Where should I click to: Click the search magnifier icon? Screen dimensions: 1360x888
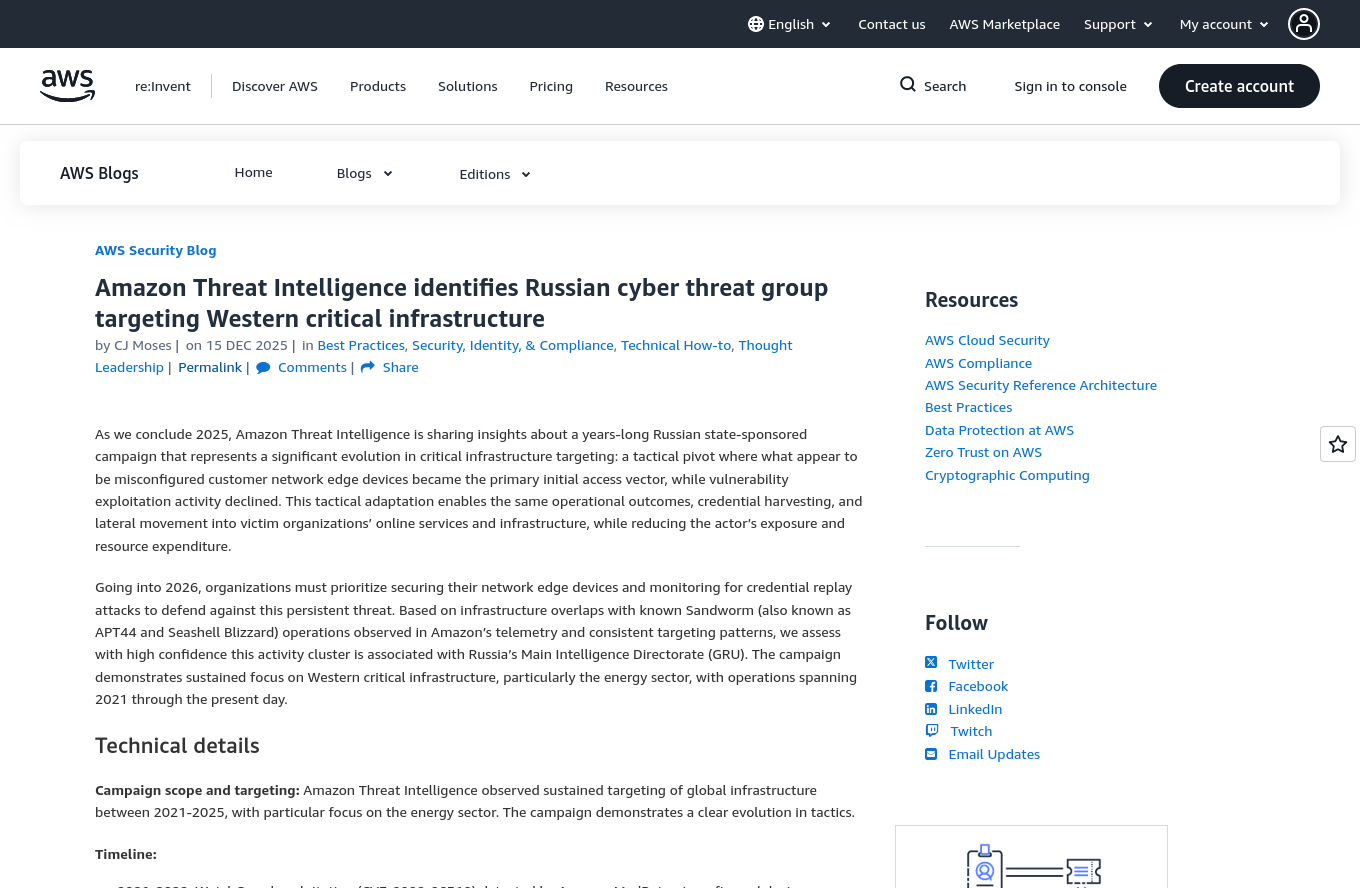point(907,85)
